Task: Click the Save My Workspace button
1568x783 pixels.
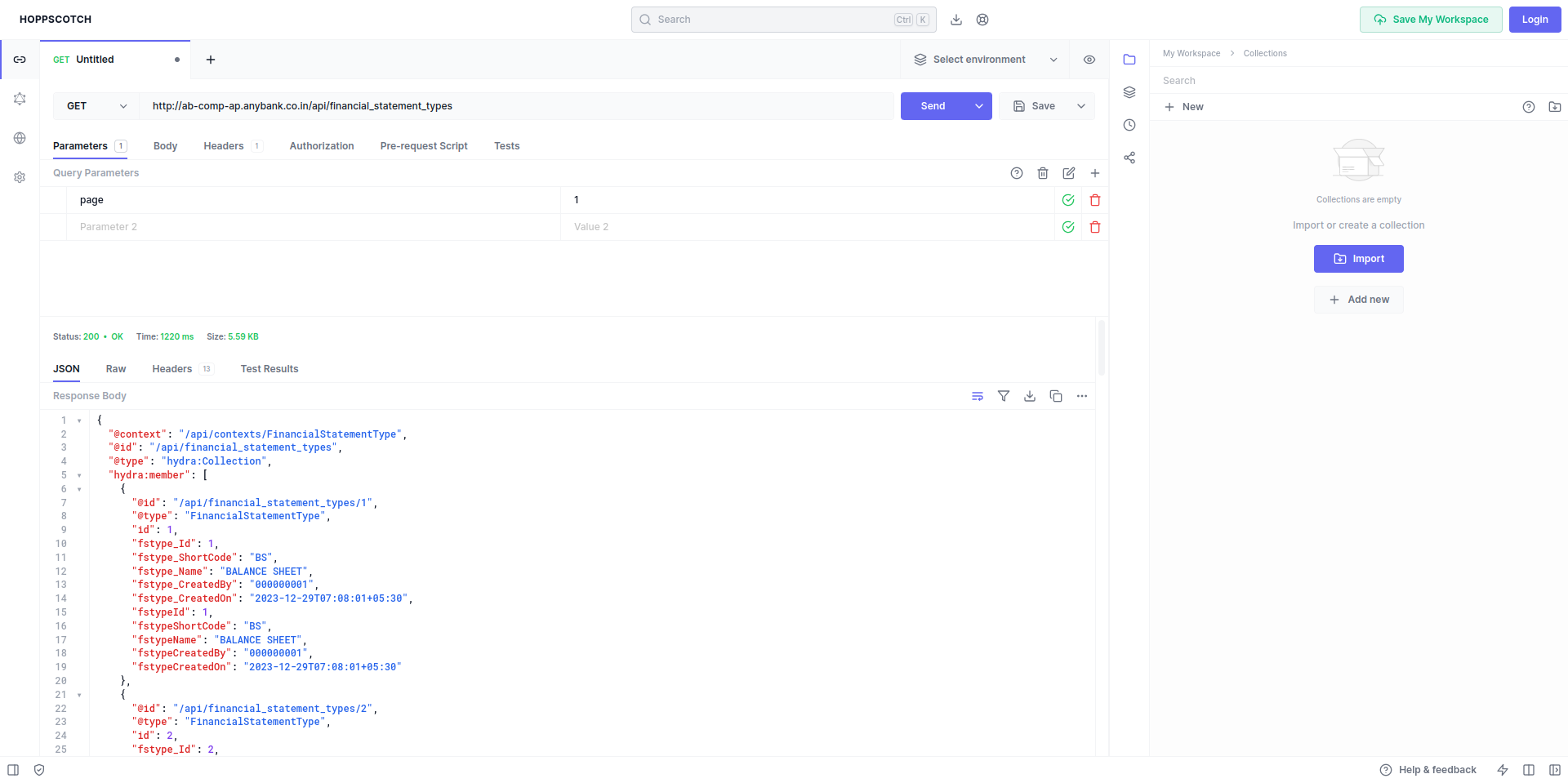Action: [1430, 19]
